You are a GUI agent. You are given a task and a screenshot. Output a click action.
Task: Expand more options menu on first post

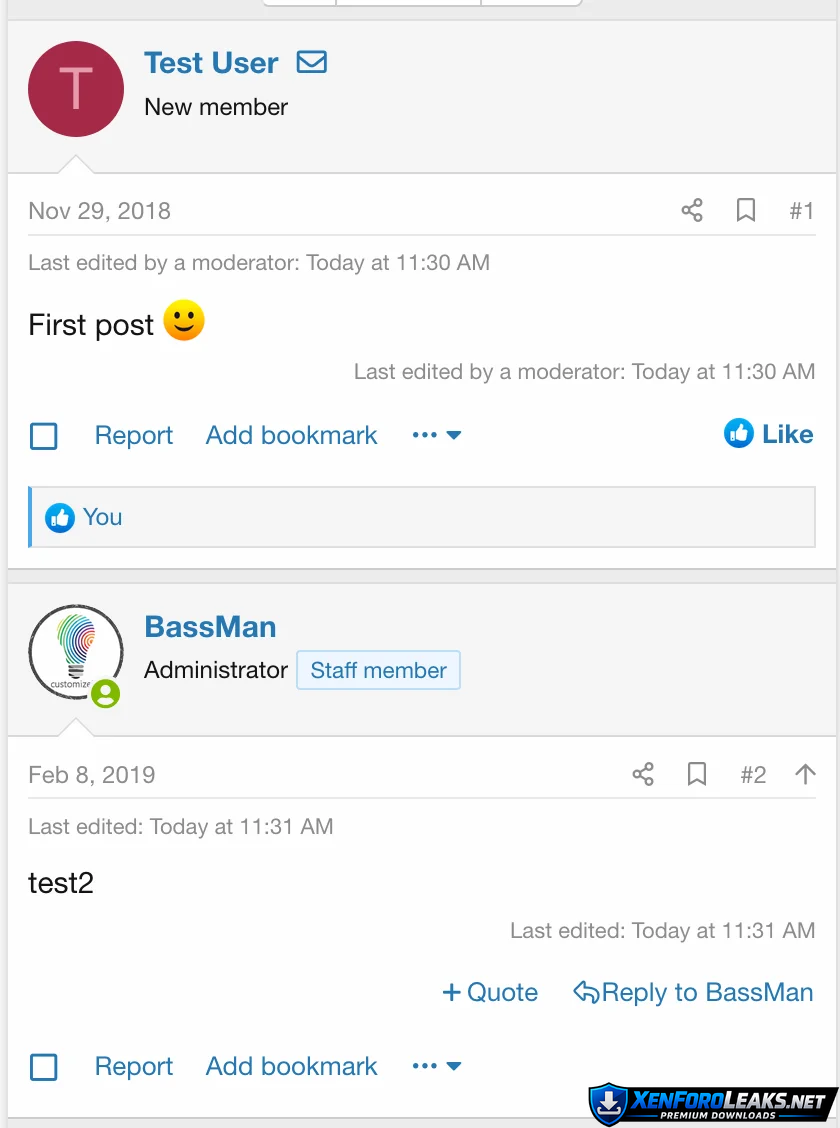click(x=437, y=435)
